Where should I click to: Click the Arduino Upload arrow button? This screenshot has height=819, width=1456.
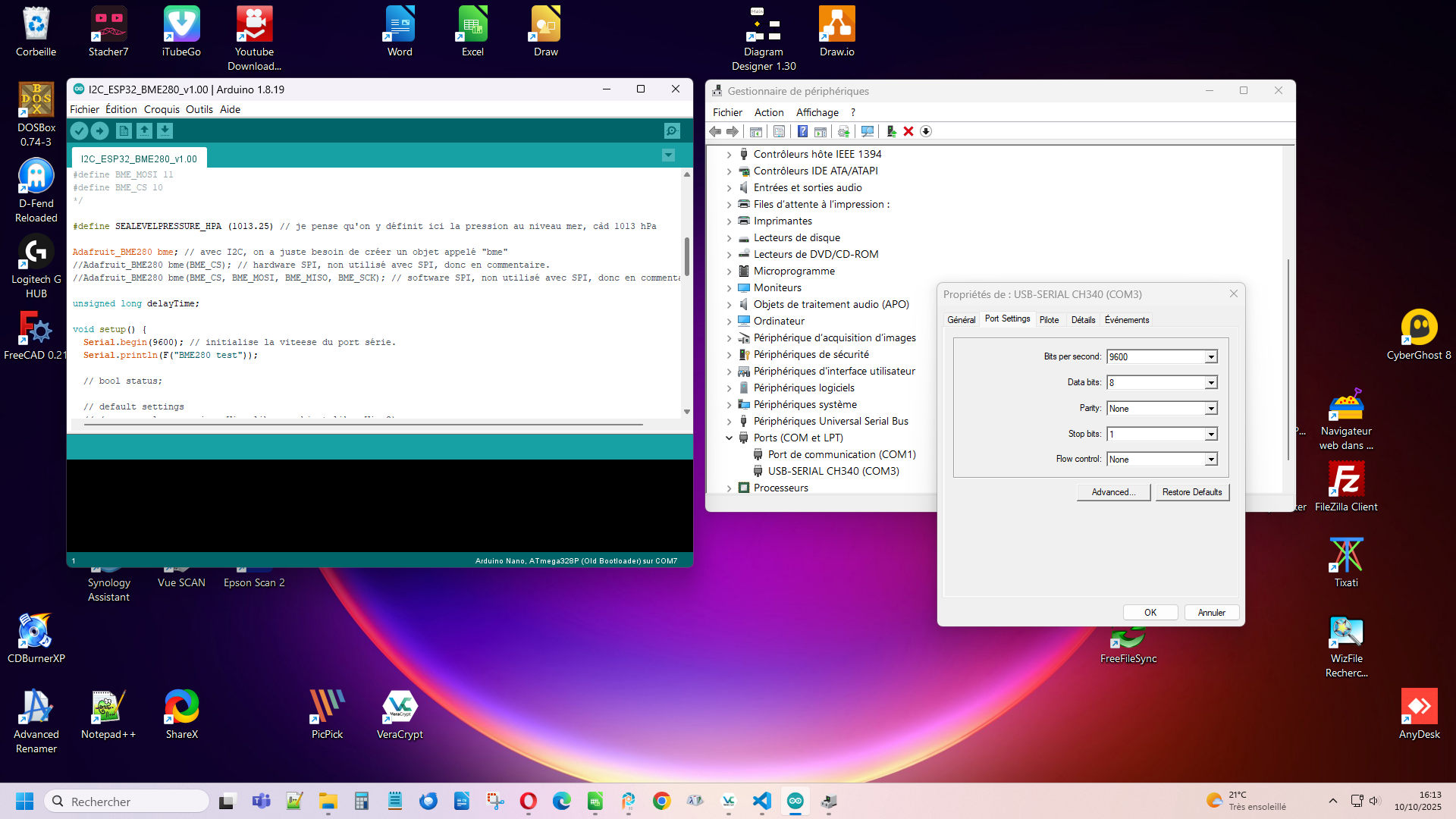[99, 131]
